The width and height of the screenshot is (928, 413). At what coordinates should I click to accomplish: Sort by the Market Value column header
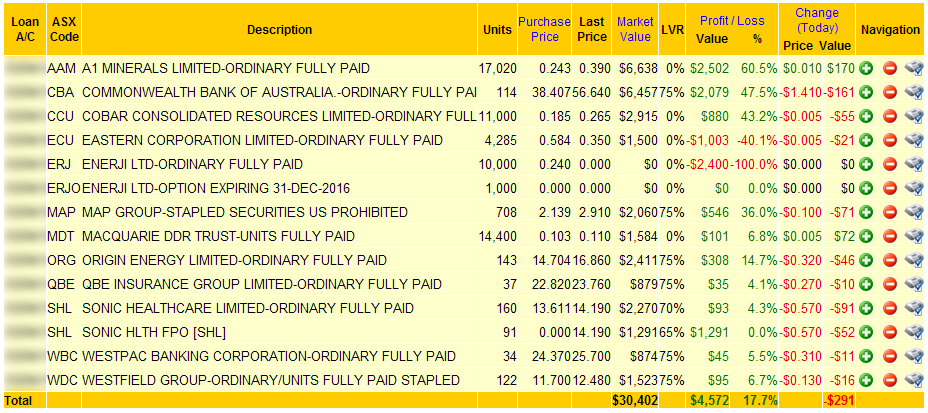(635, 30)
